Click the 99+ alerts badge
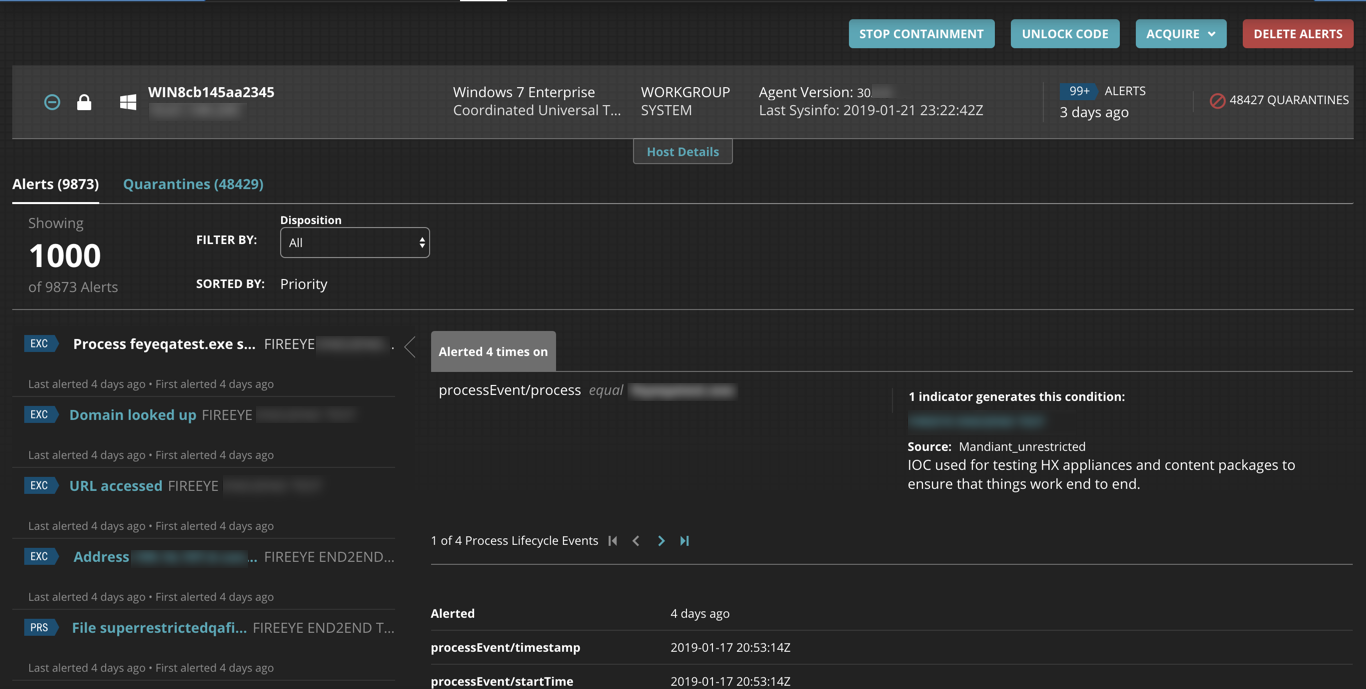 coord(1078,91)
